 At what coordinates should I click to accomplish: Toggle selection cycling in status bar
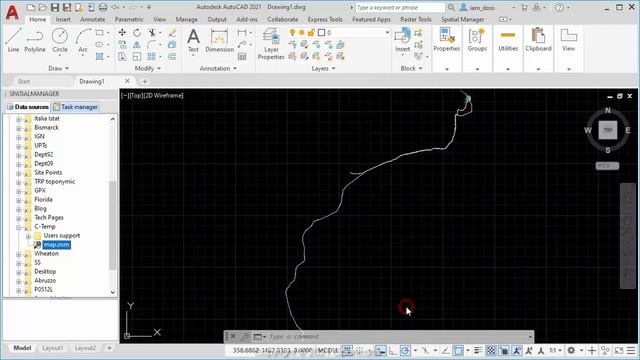pos(504,350)
